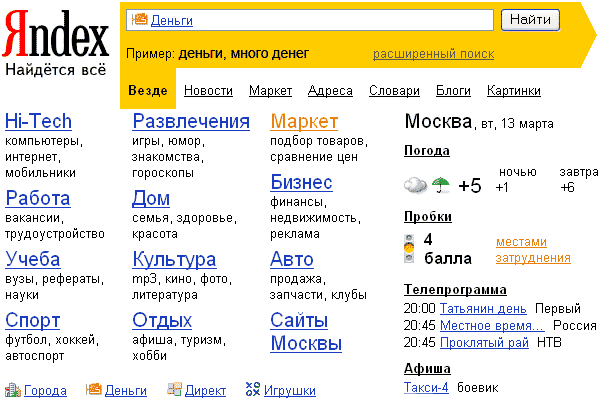Screen dimensions: 600x400
Task: Click the Yandex logo
Action: coord(56,34)
